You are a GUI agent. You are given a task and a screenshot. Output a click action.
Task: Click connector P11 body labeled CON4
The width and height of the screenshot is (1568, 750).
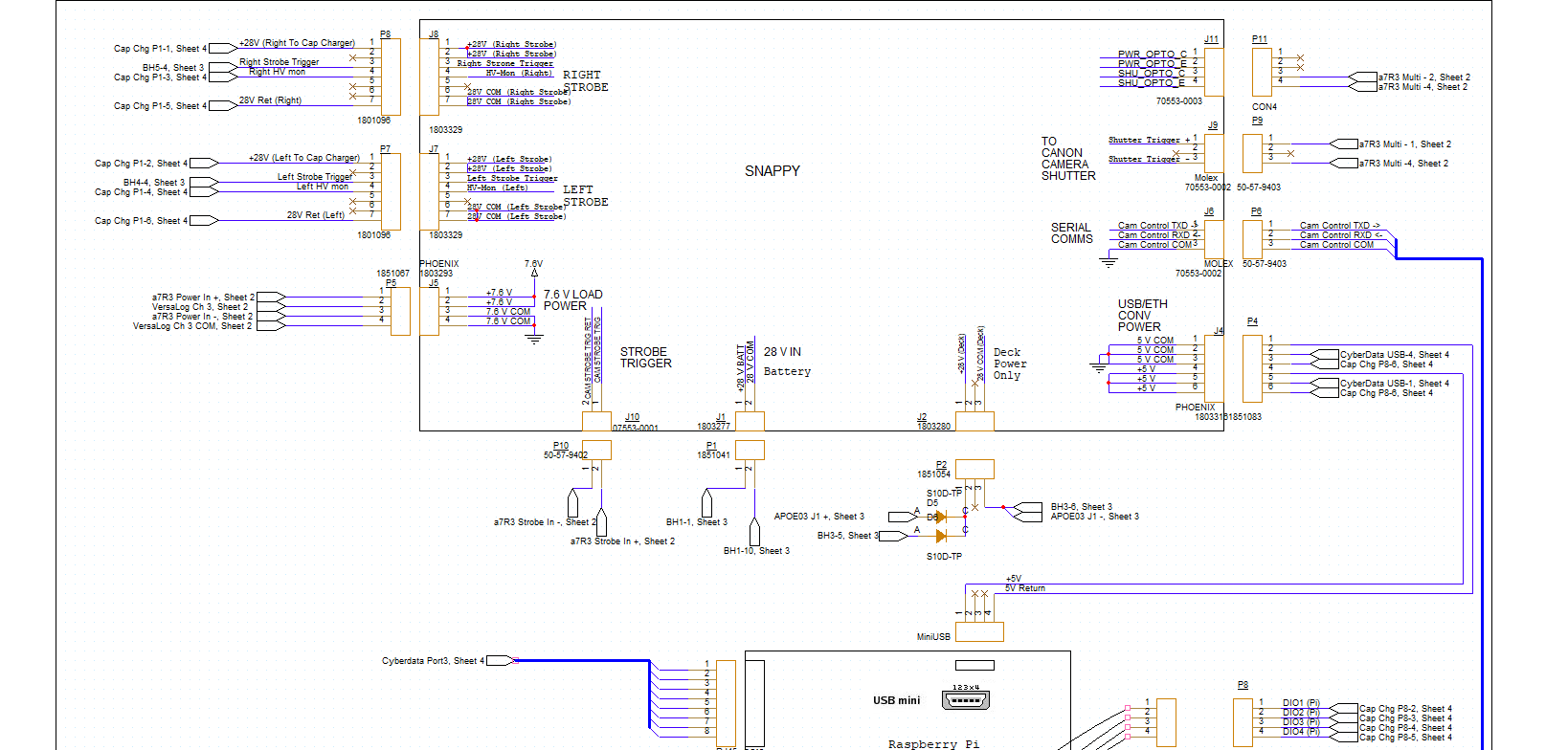1262,72
